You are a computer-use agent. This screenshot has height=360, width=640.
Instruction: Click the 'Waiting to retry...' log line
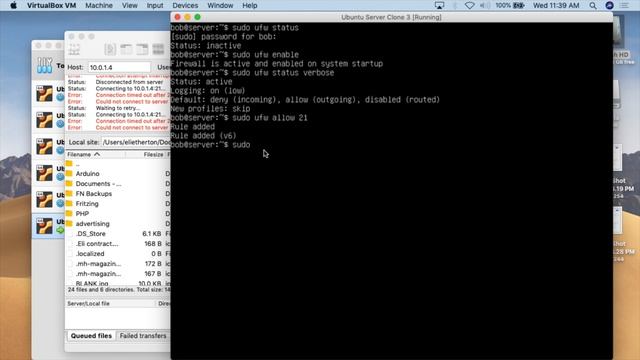point(118,108)
